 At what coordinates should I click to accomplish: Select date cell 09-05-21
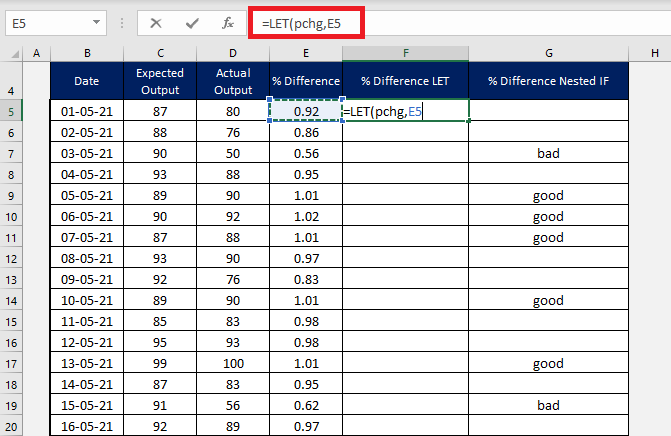[87, 279]
